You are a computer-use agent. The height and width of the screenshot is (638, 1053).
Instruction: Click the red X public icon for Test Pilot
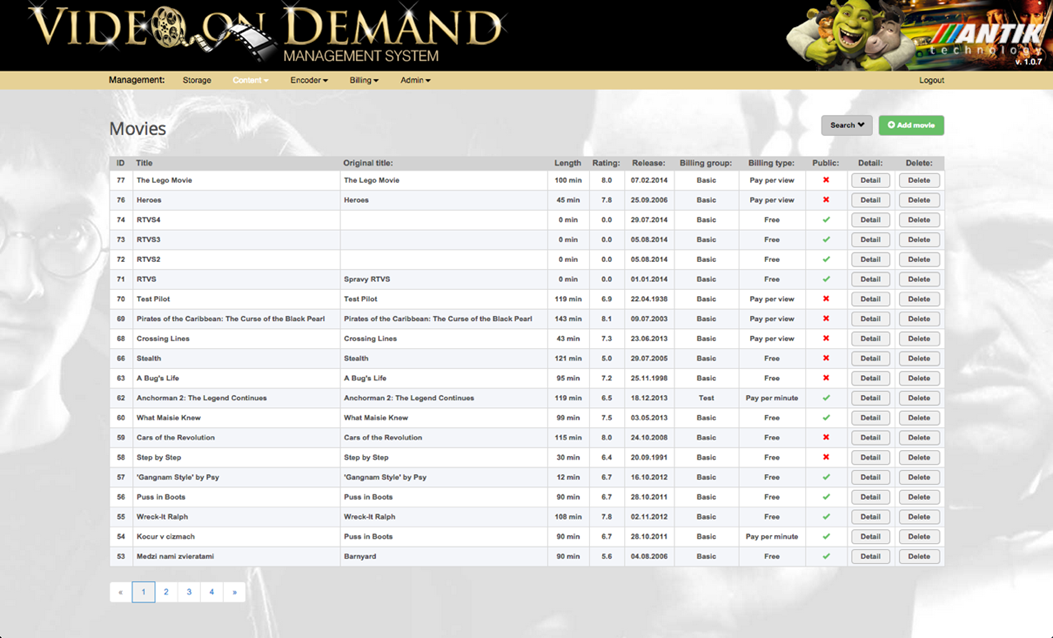point(826,299)
